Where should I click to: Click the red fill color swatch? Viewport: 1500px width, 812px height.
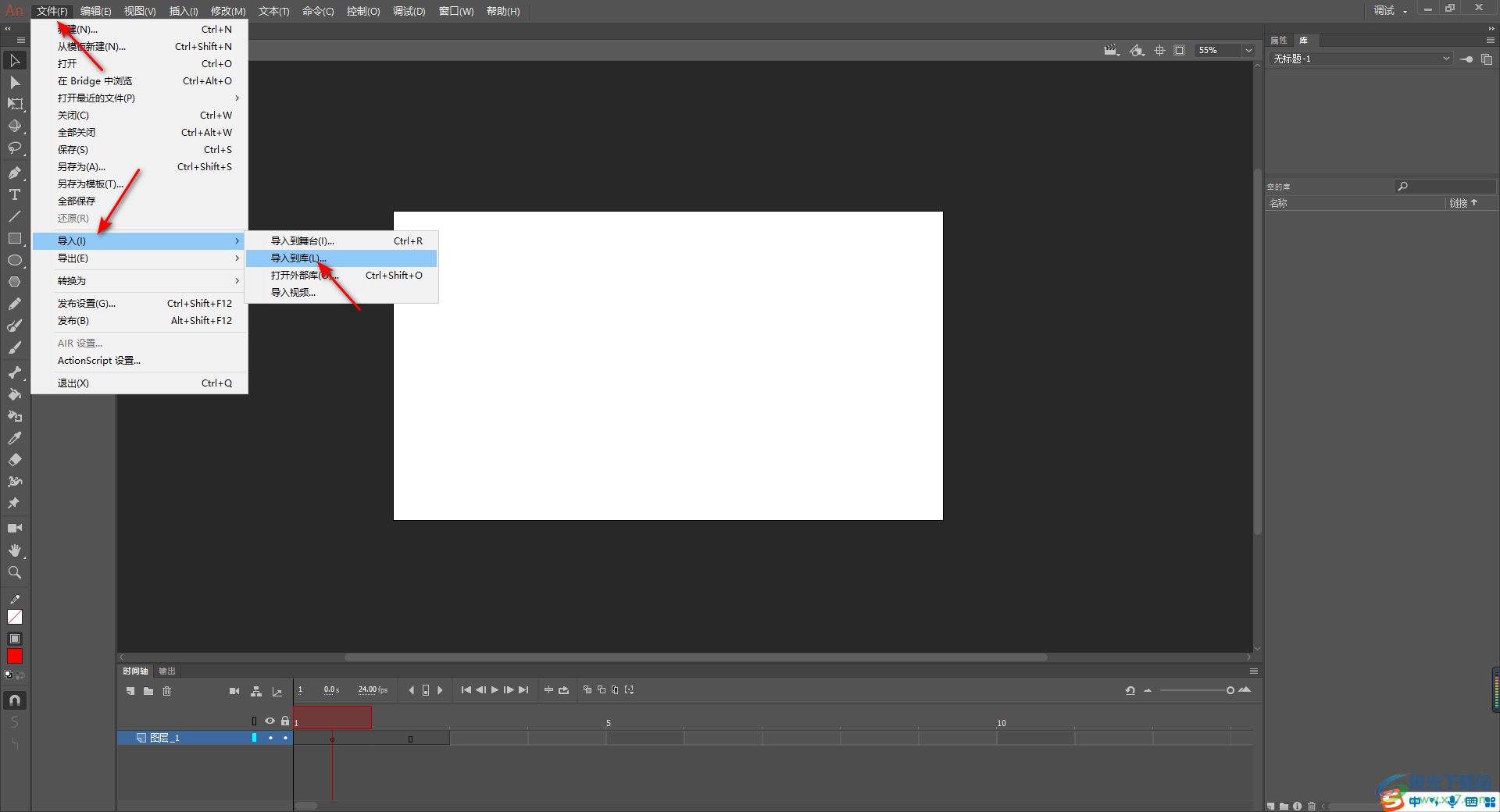[15, 657]
